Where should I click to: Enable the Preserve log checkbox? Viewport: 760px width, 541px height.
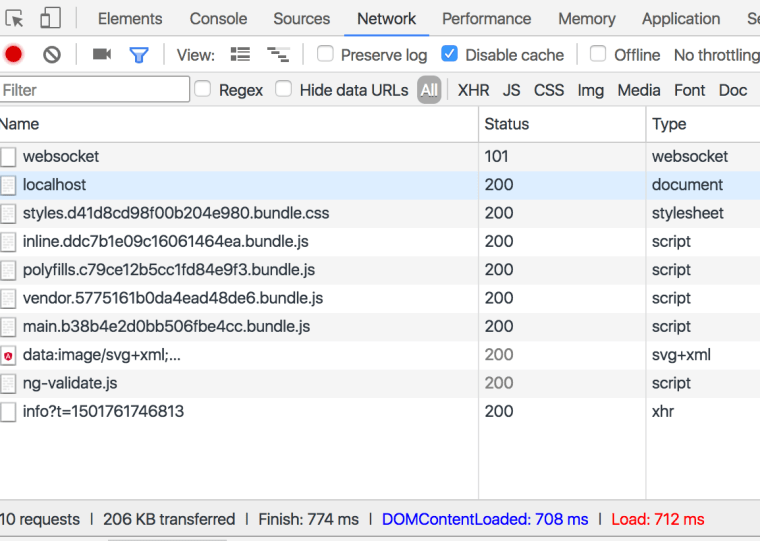[326, 54]
